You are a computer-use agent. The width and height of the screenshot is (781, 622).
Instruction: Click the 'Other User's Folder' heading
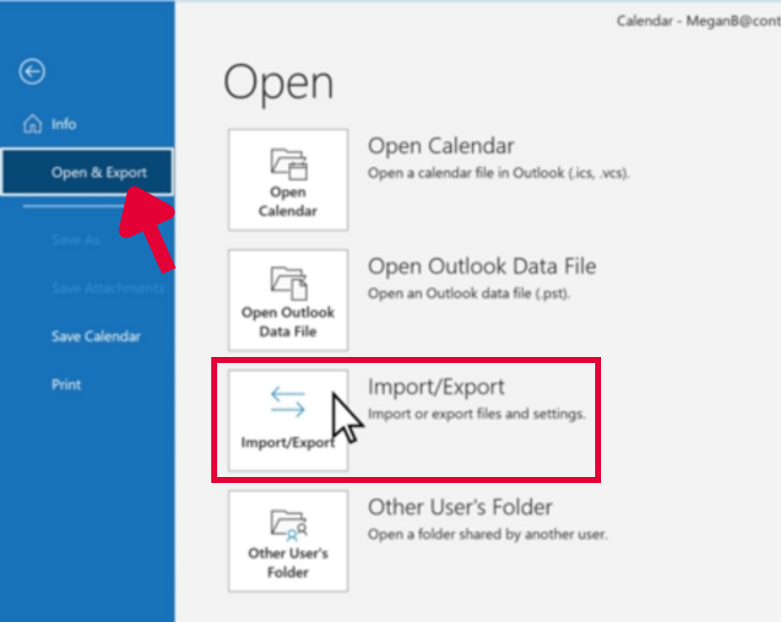pyautogui.click(x=460, y=507)
